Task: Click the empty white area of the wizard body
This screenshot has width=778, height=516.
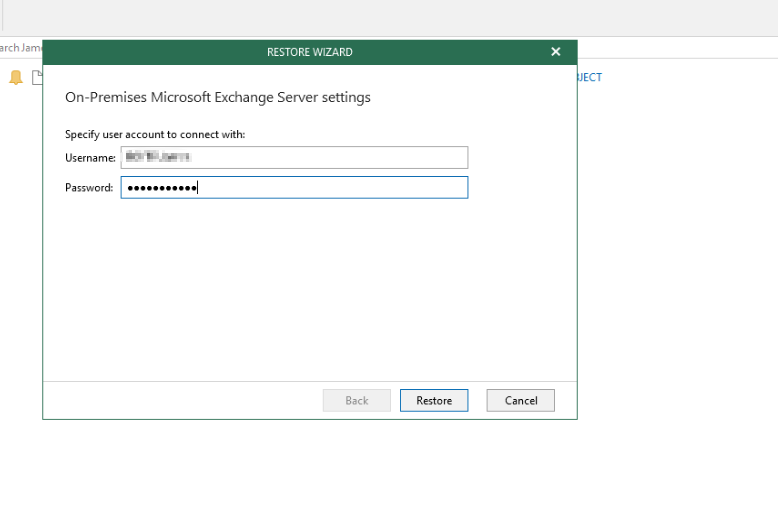Action: tap(309, 290)
